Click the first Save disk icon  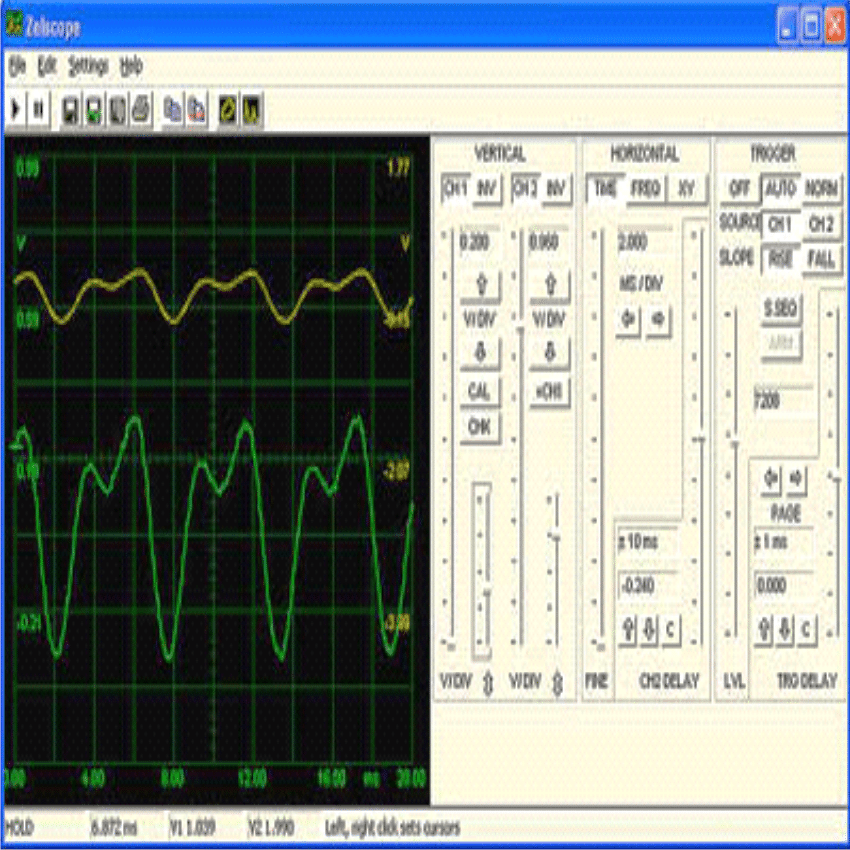pos(71,109)
